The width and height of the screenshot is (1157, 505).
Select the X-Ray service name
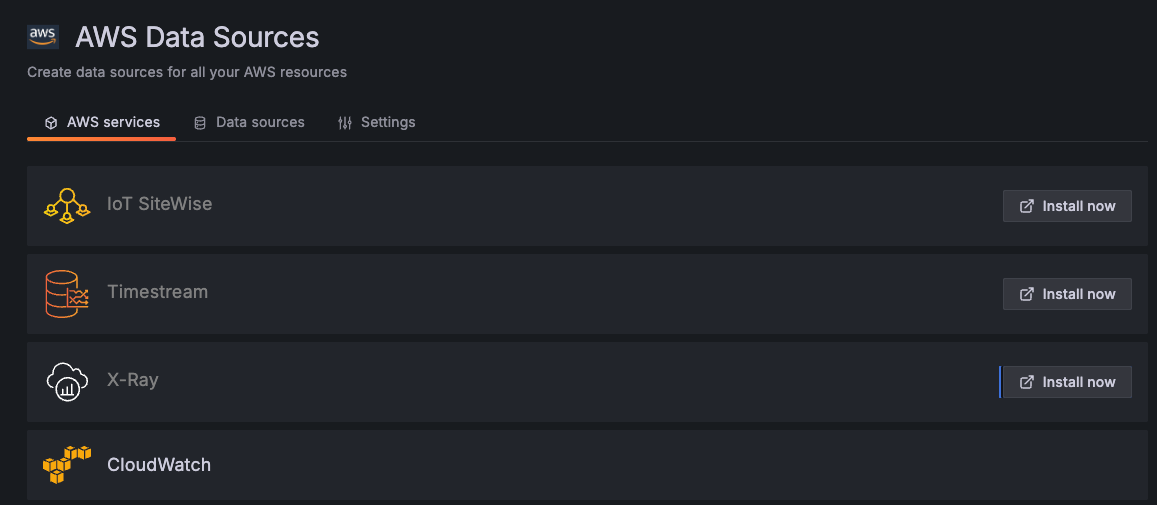tap(133, 380)
